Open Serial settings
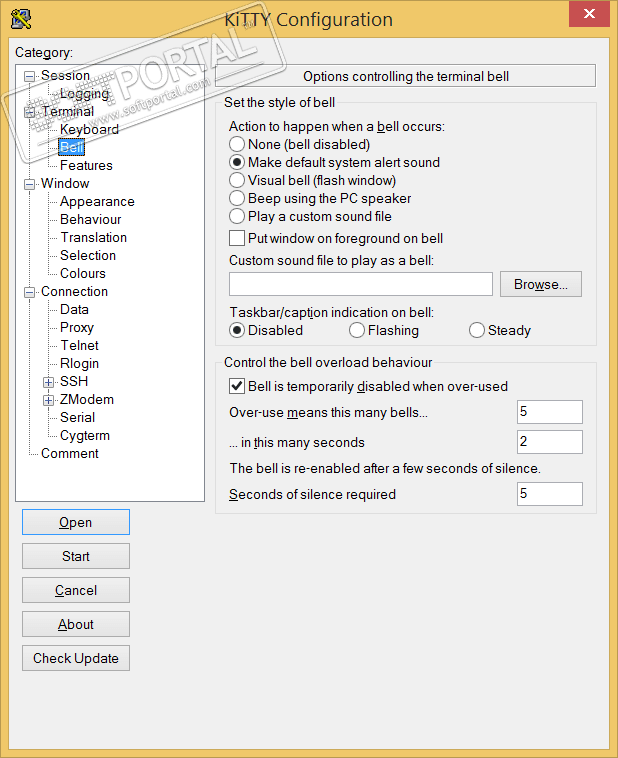This screenshot has height=758, width=618. [77, 417]
